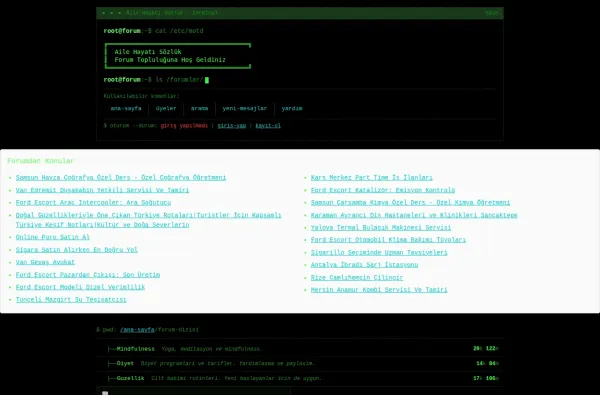Click the Diyet forum description text
The image size is (600, 395).
tap(228, 364)
